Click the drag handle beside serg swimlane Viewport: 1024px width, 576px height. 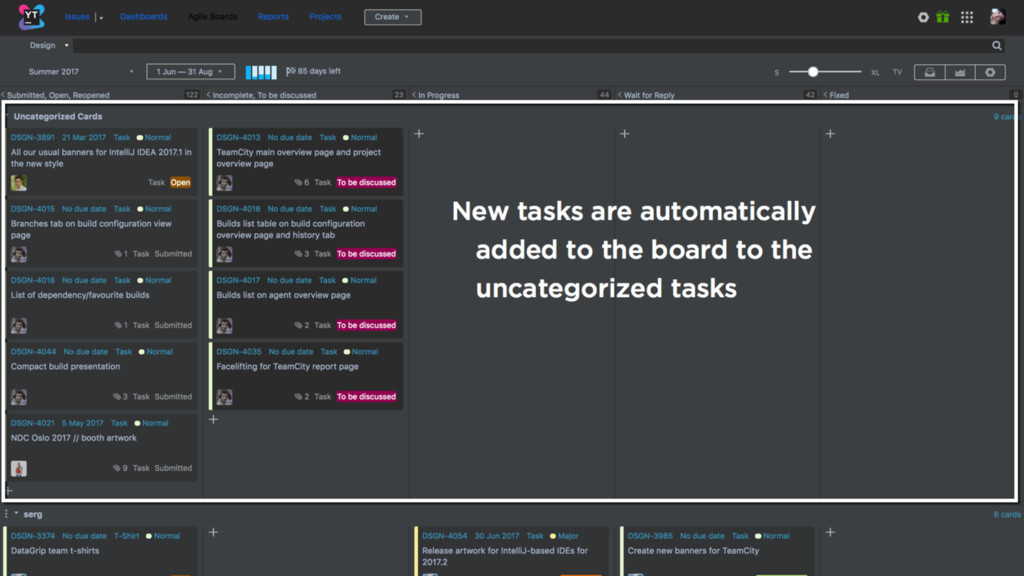tap(7, 514)
